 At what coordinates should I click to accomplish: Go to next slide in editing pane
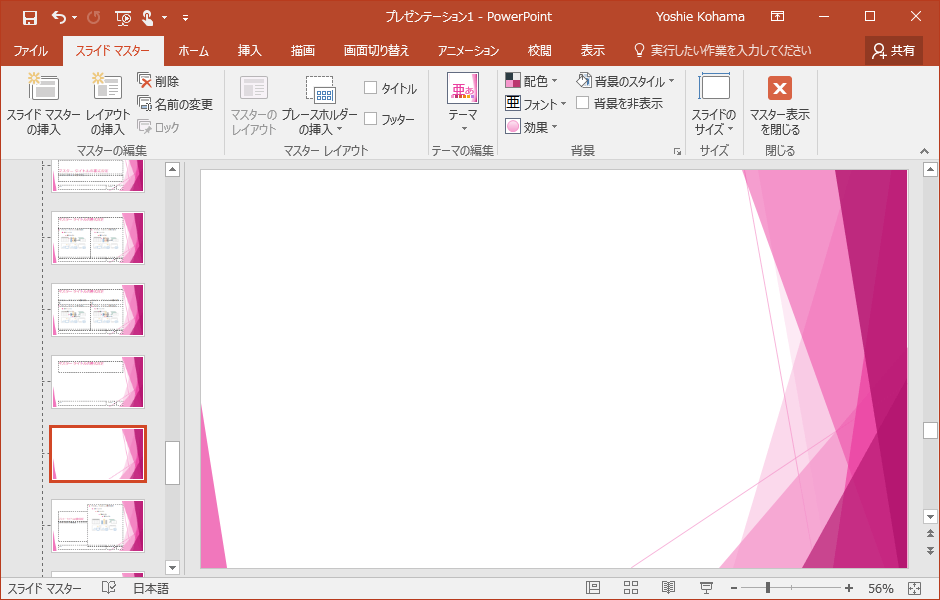(930, 550)
